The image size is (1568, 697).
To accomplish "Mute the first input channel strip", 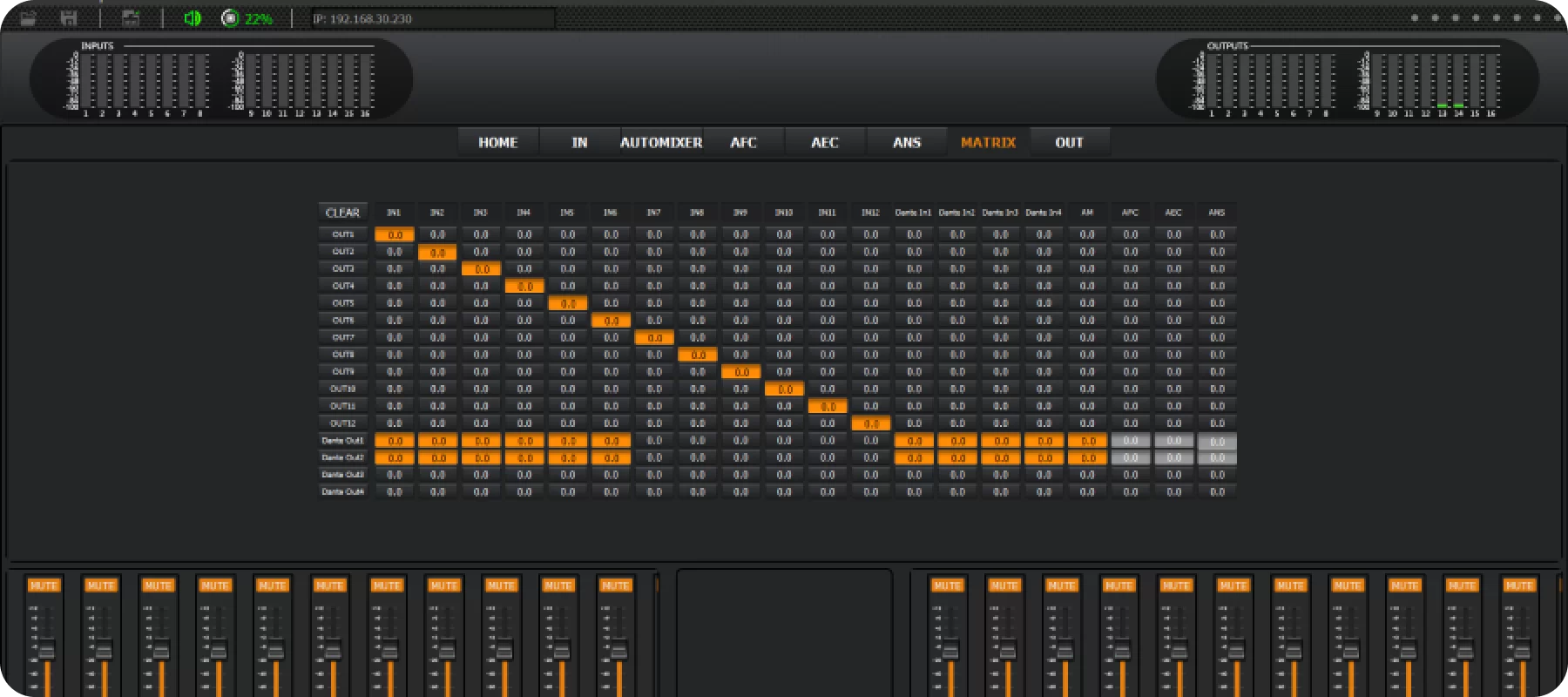I will tap(44, 585).
